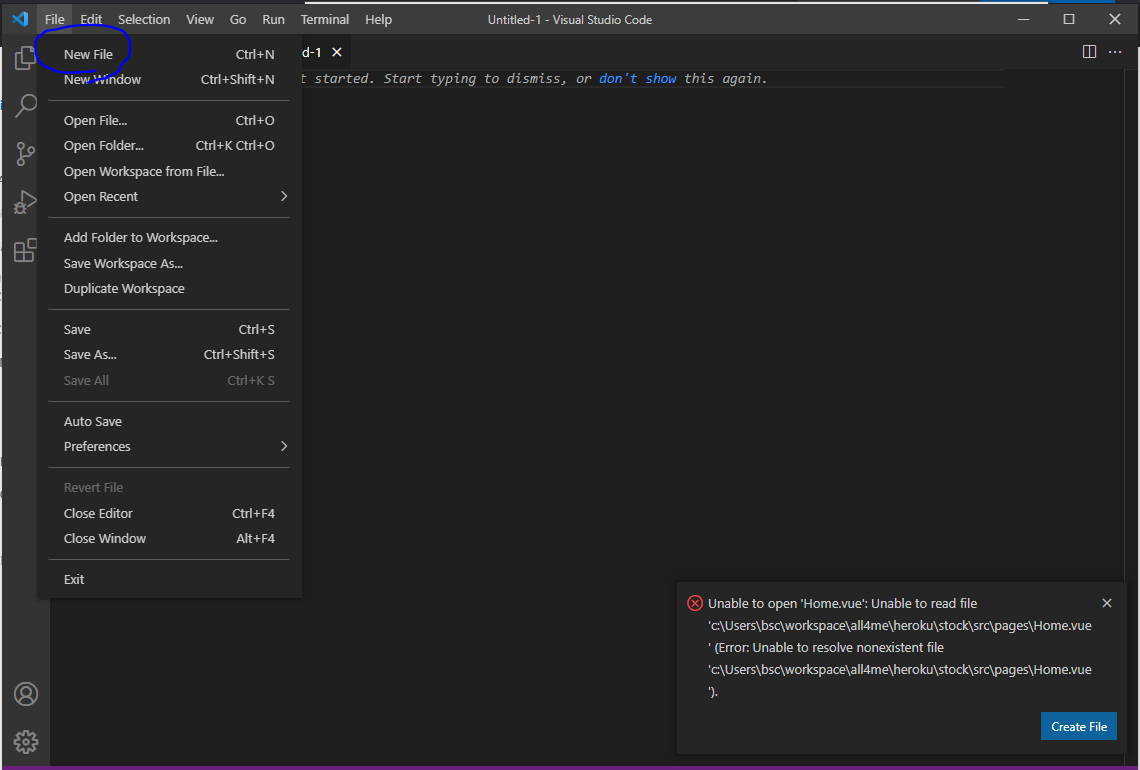Close the Untitled-1 editor tab
Screen dimensions: 1140x770
(x=337, y=52)
